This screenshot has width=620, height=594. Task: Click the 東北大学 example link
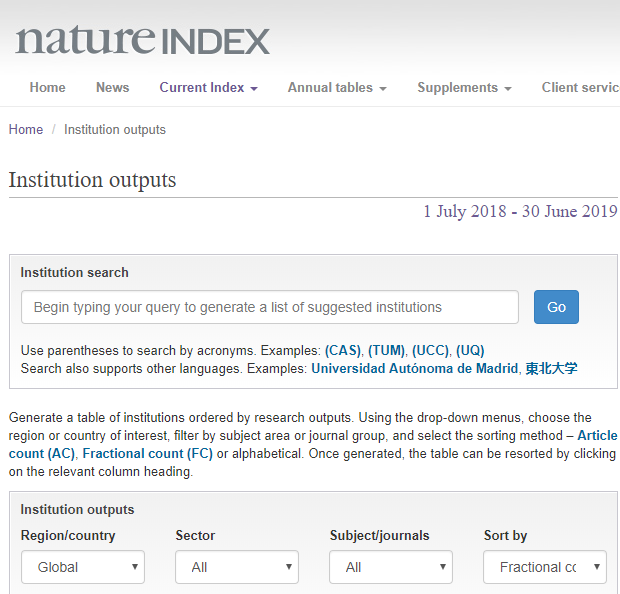tap(551, 369)
